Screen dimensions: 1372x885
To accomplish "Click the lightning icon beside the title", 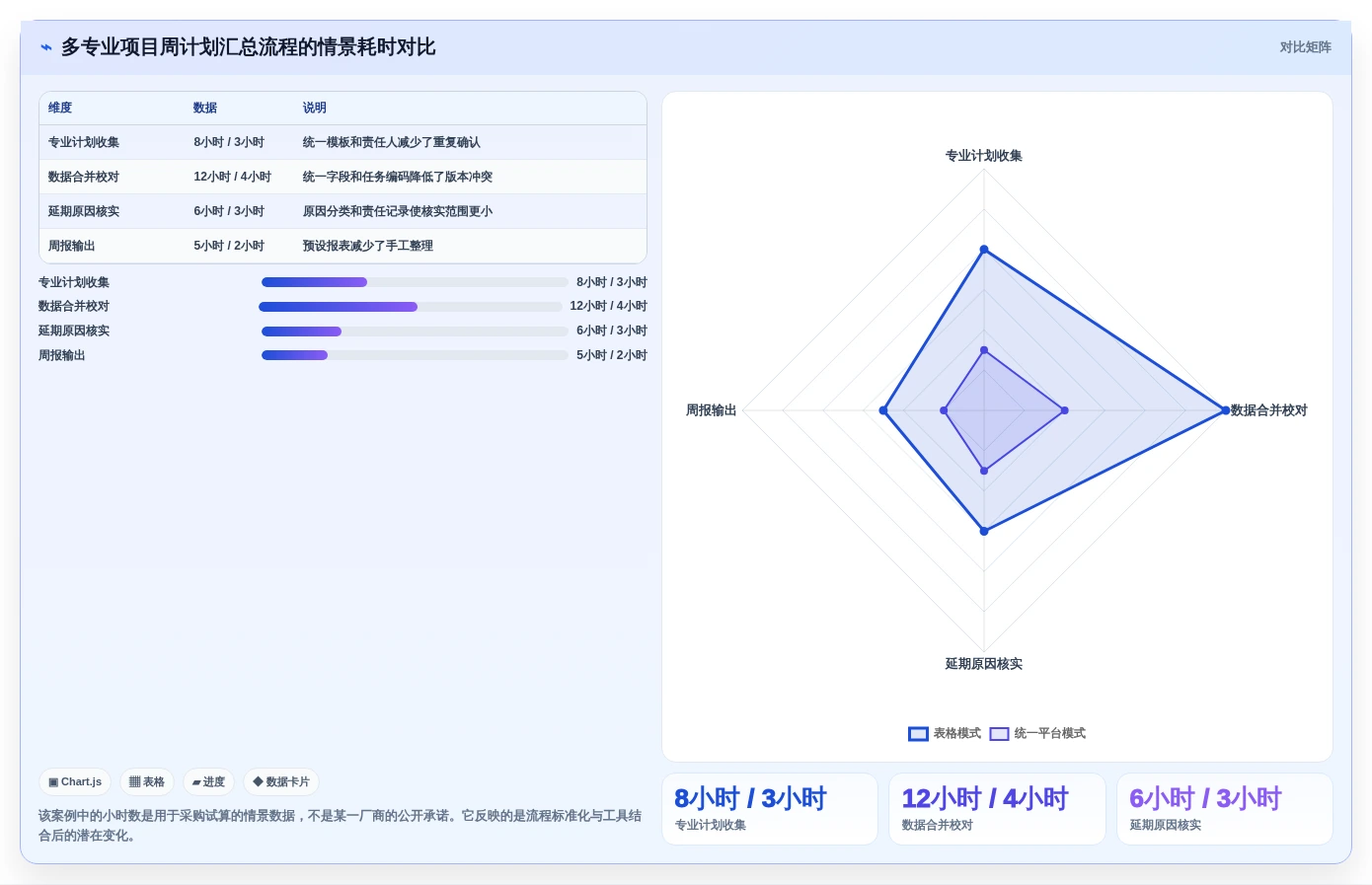I will [45, 47].
